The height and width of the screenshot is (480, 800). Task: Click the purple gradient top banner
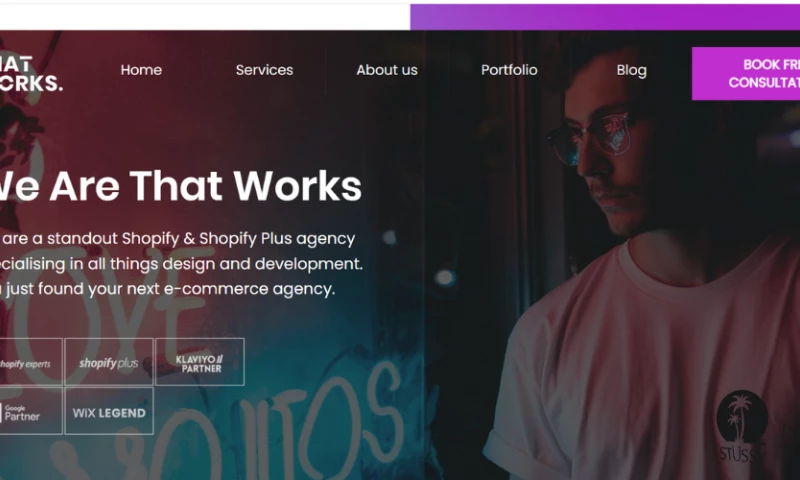[605, 17]
